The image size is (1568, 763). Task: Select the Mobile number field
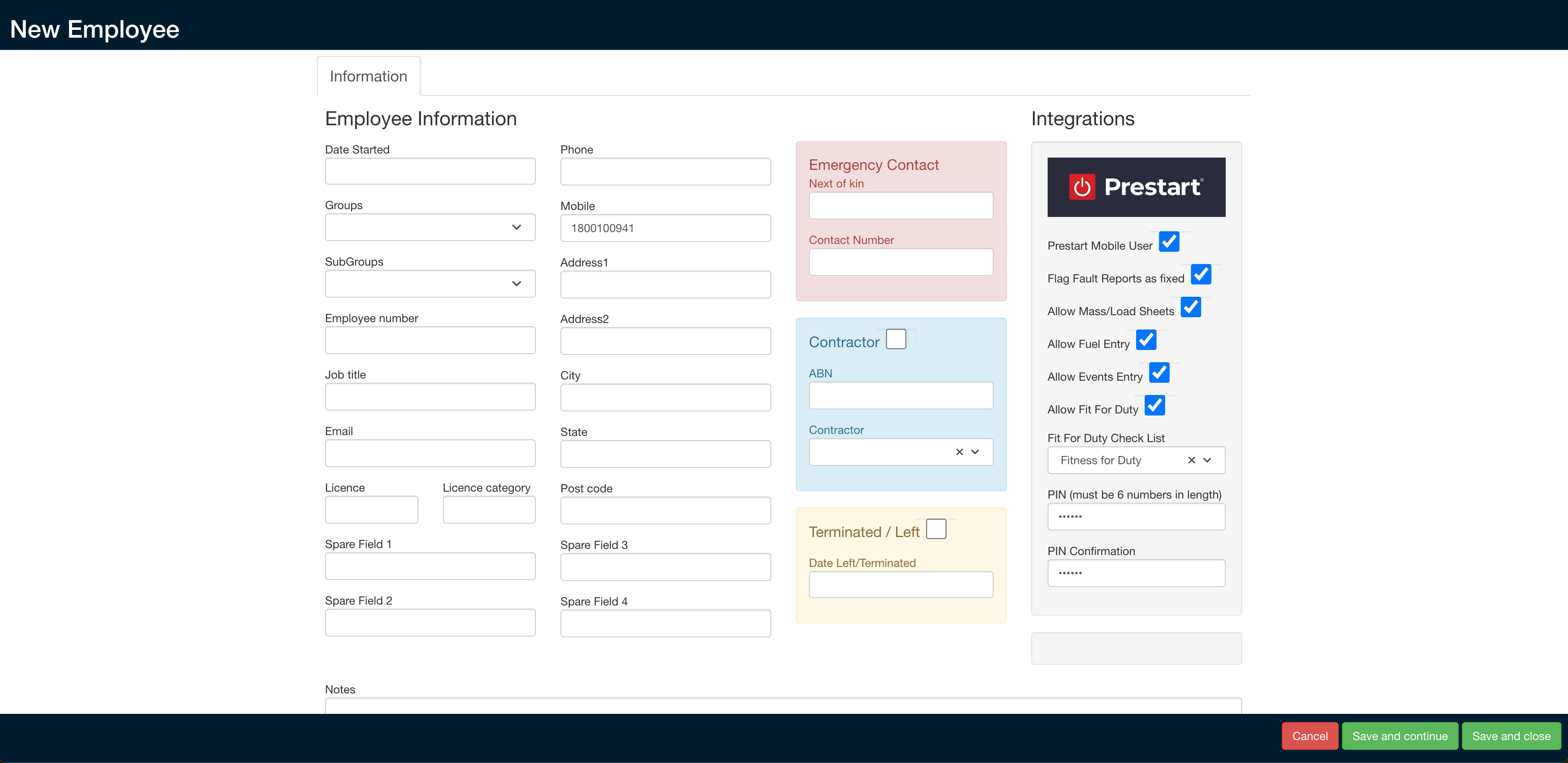tap(665, 228)
